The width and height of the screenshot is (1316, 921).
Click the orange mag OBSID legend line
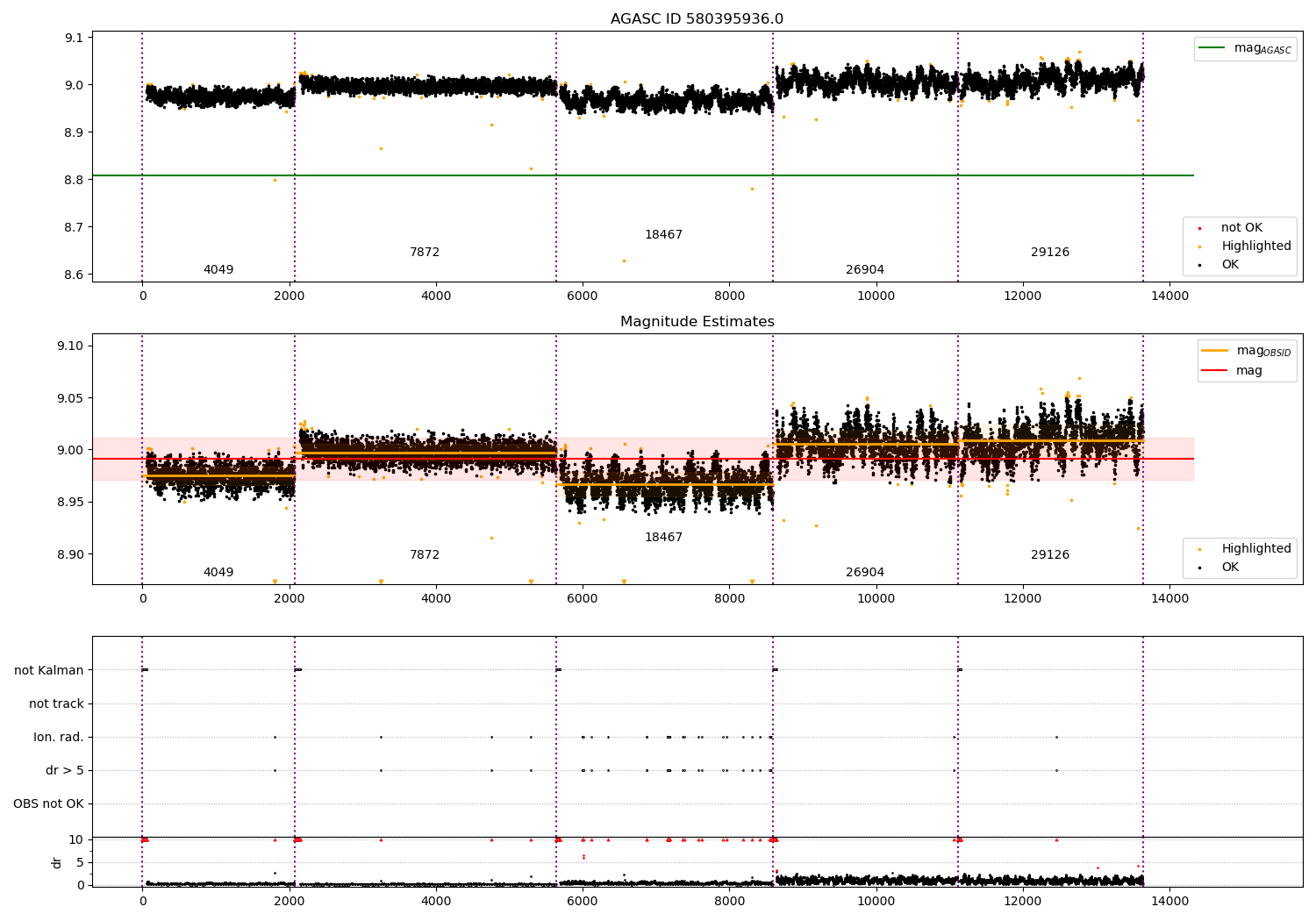tap(1214, 351)
